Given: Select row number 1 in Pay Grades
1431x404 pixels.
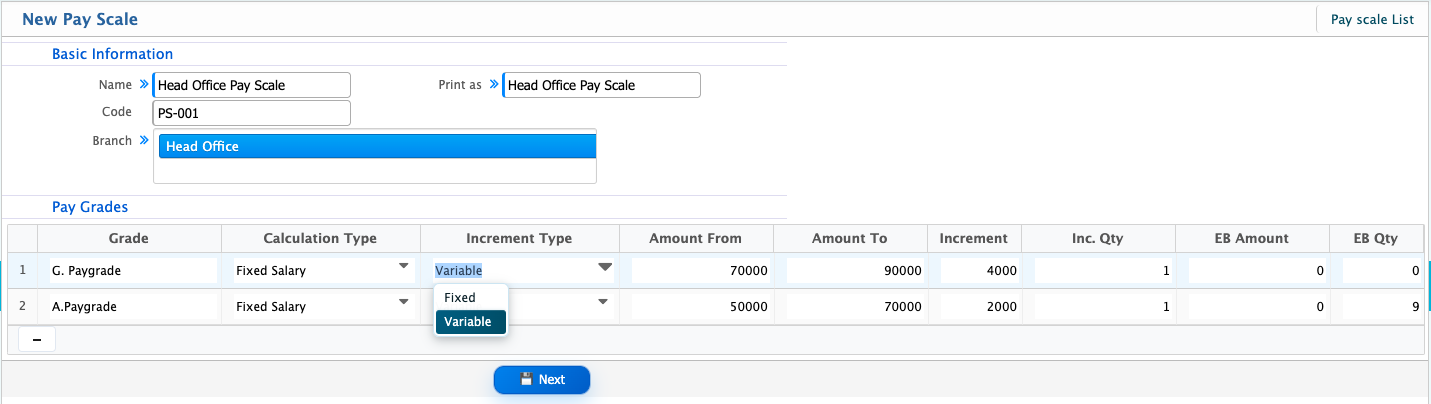Looking at the screenshot, I should click(x=22, y=270).
